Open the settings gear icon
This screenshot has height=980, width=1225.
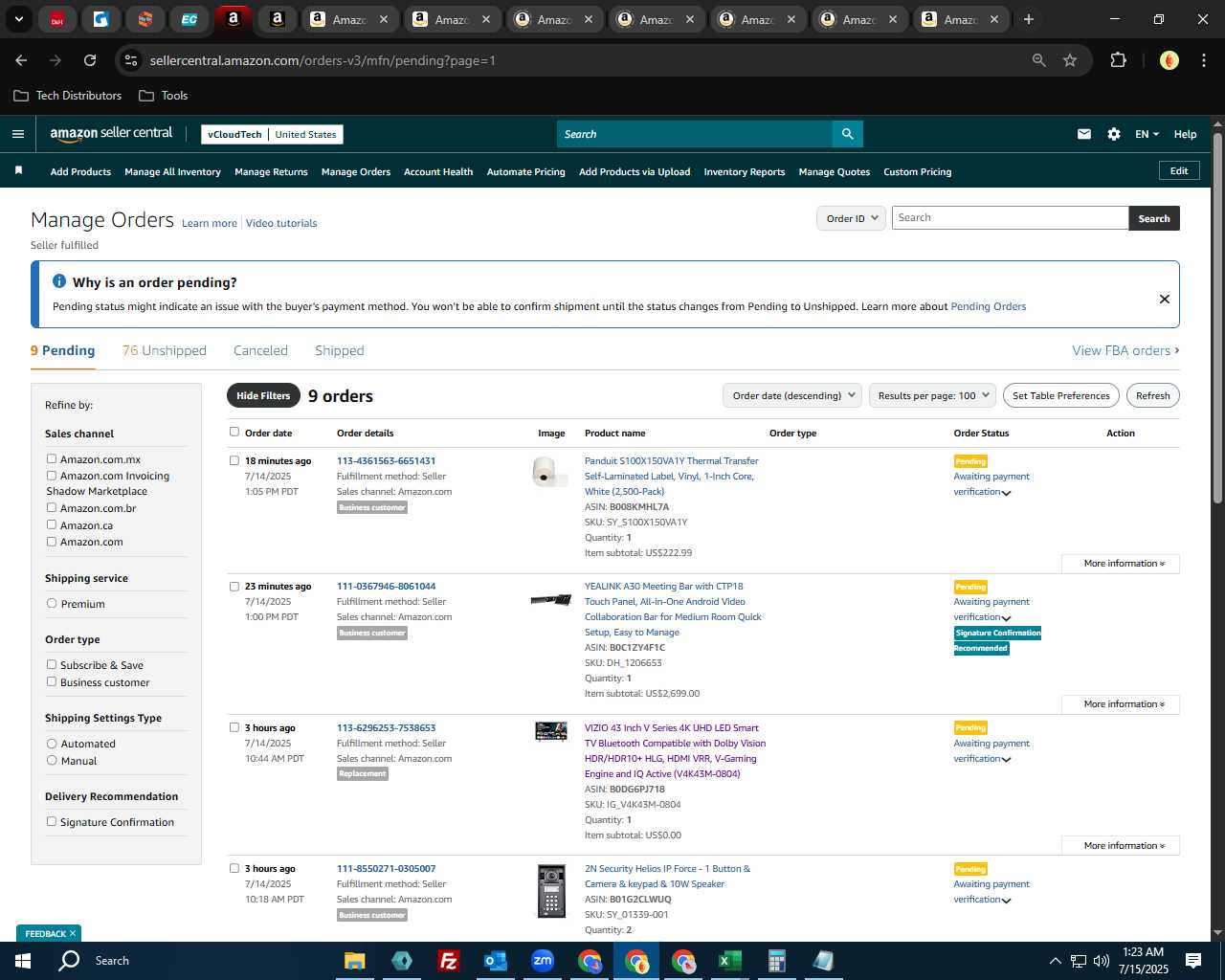[1114, 134]
